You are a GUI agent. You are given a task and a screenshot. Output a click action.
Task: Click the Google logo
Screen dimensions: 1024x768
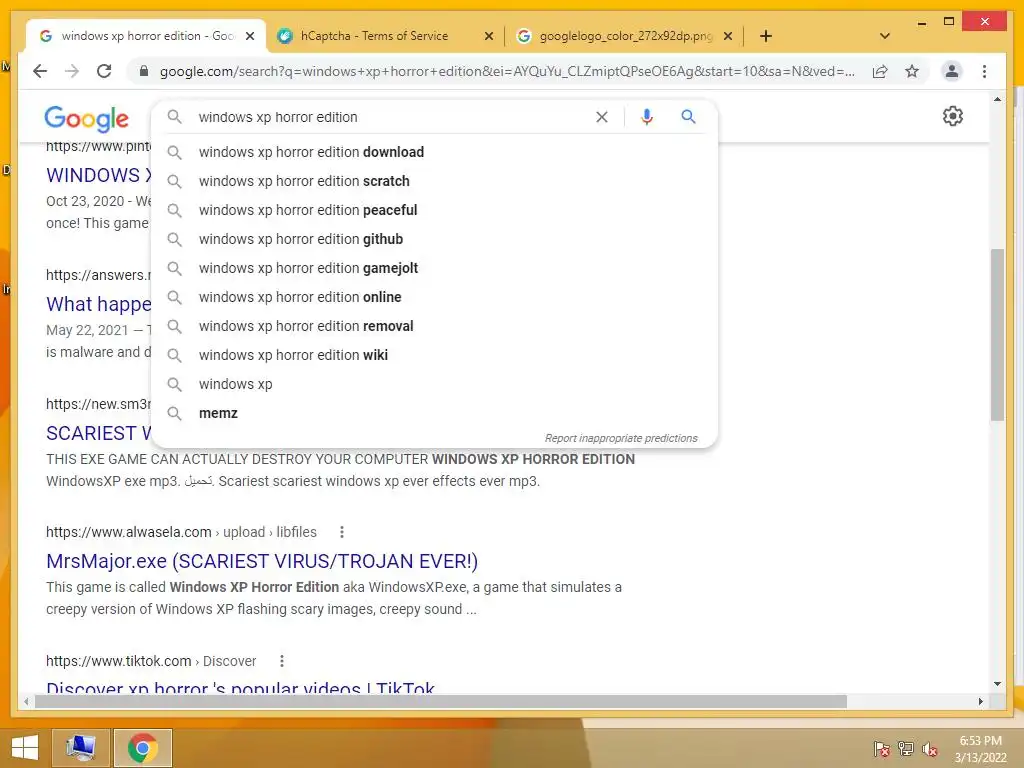[x=86, y=119]
